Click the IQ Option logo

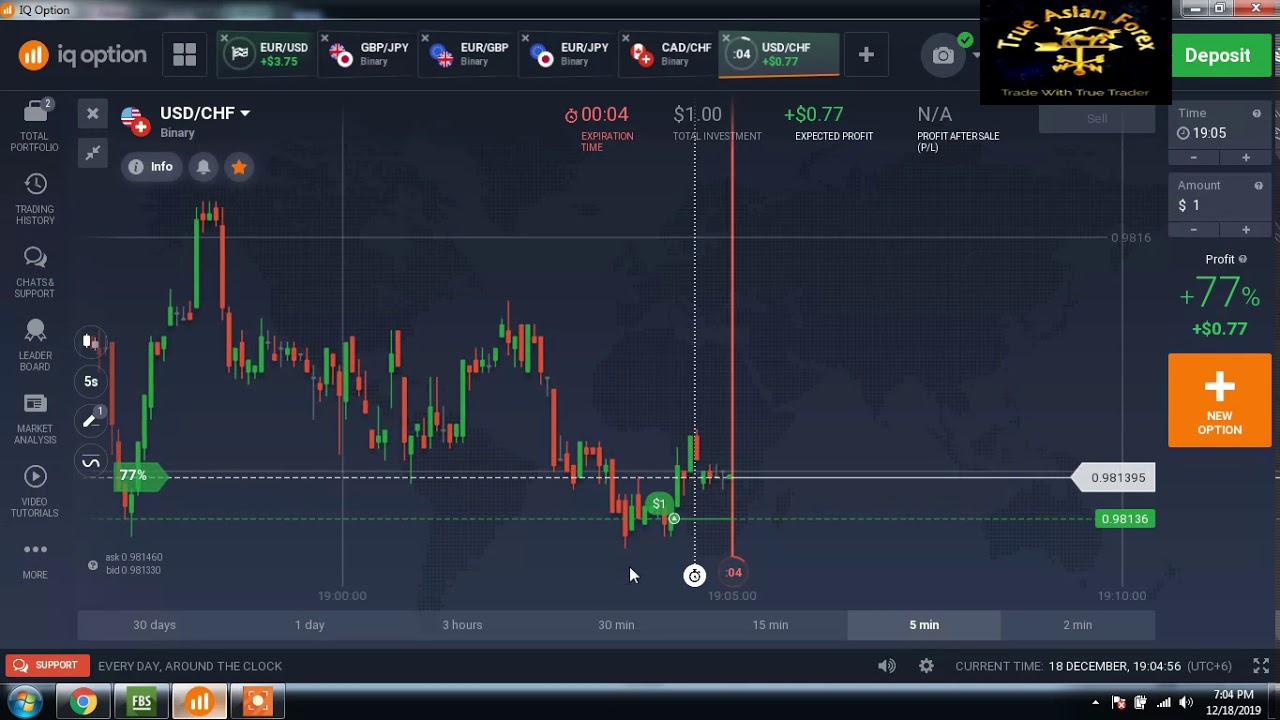coord(82,55)
